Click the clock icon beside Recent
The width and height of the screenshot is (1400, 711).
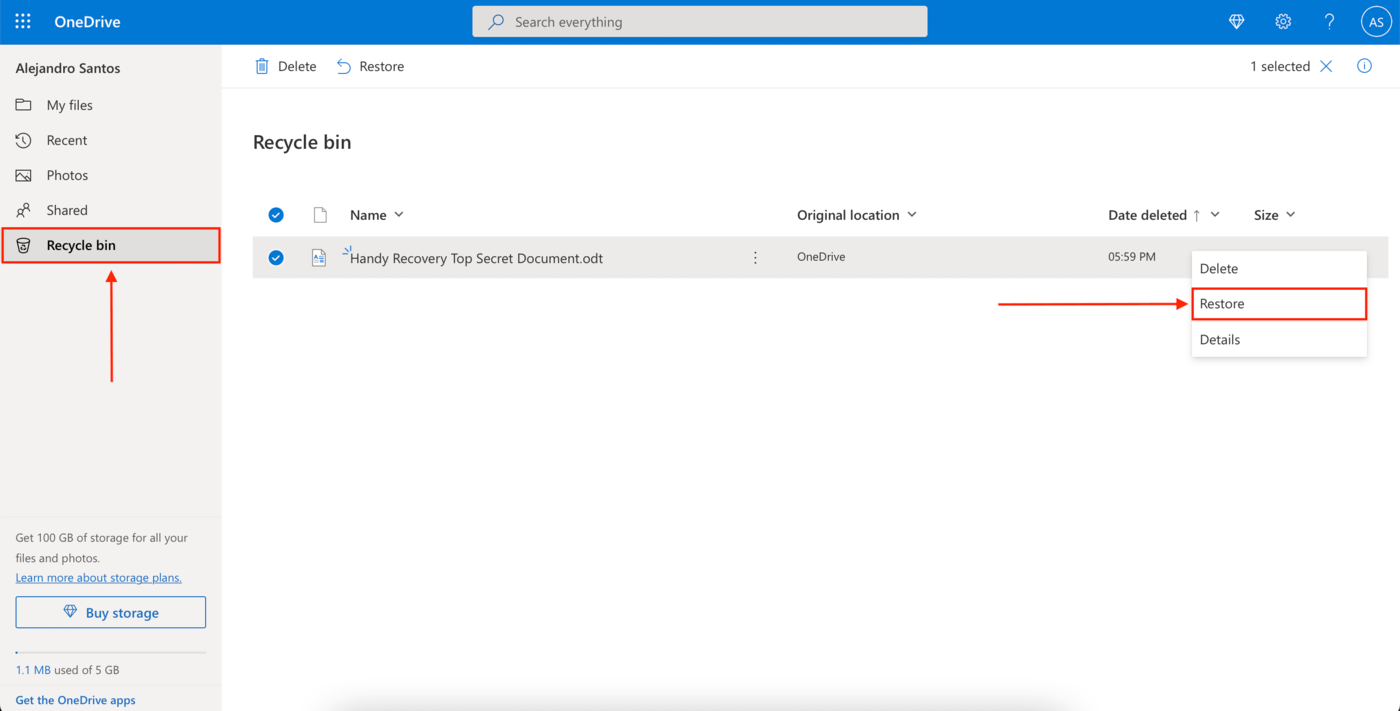click(23, 140)
